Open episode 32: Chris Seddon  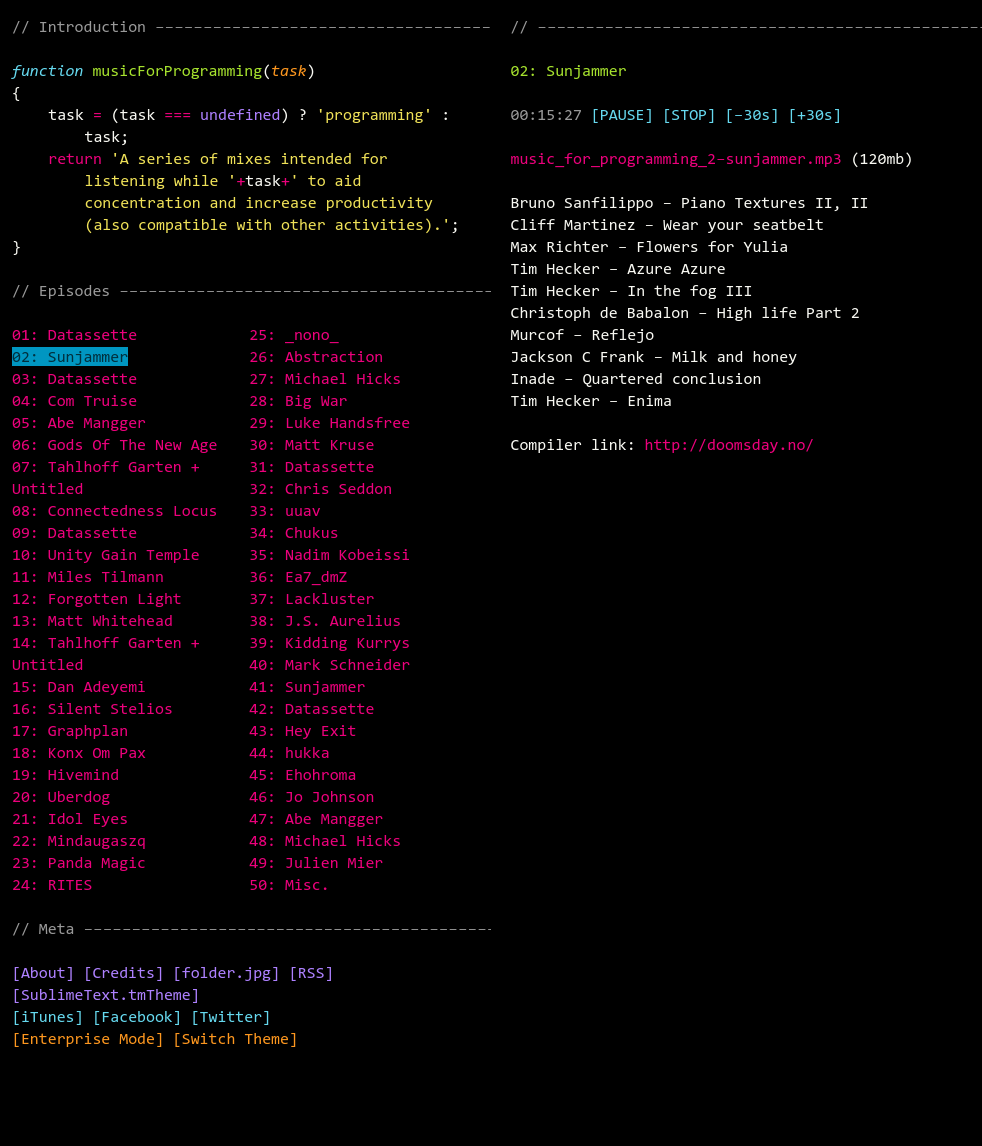(x=321, y=489)
